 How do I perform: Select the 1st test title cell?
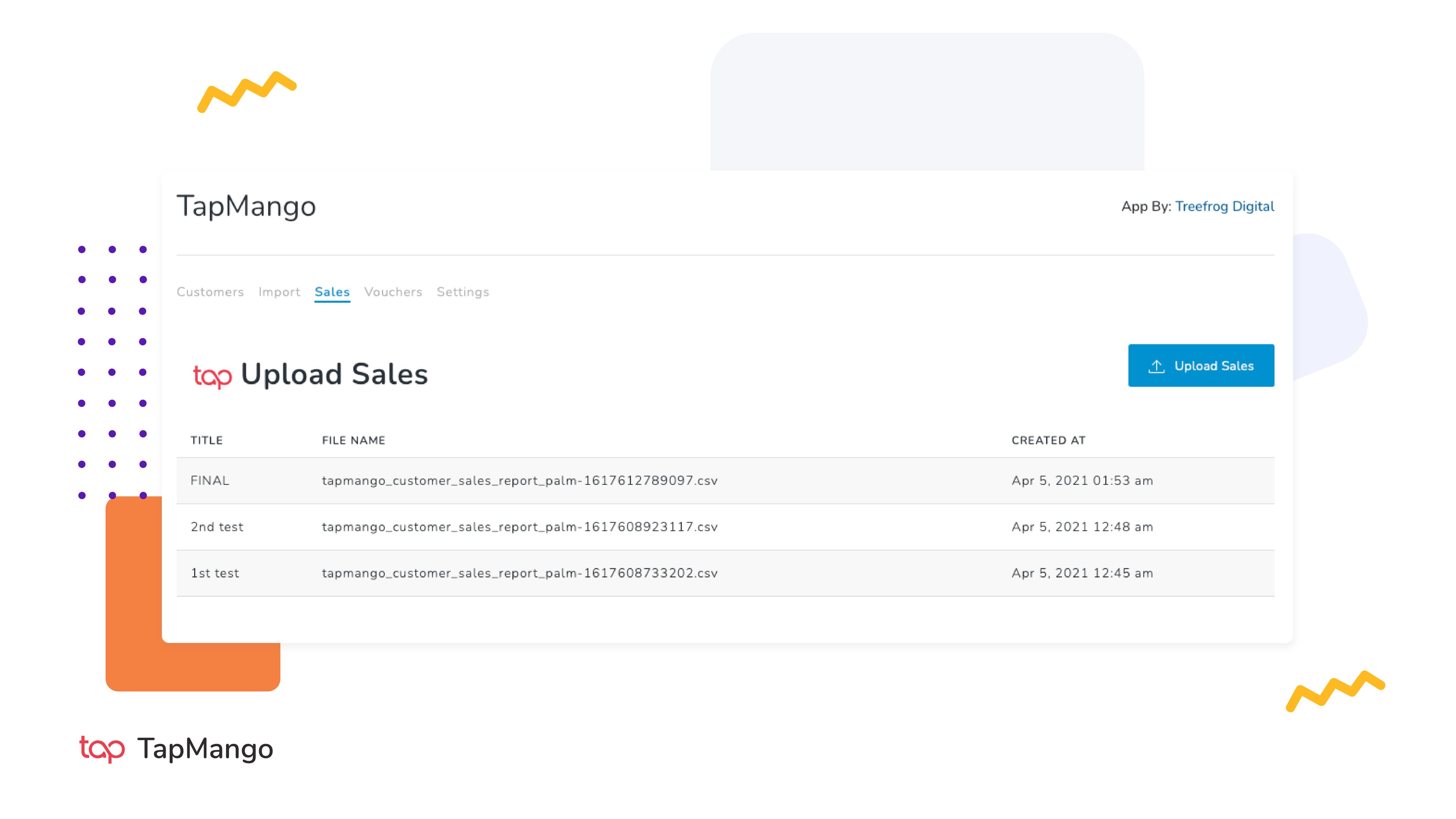(x=215, y=573)
